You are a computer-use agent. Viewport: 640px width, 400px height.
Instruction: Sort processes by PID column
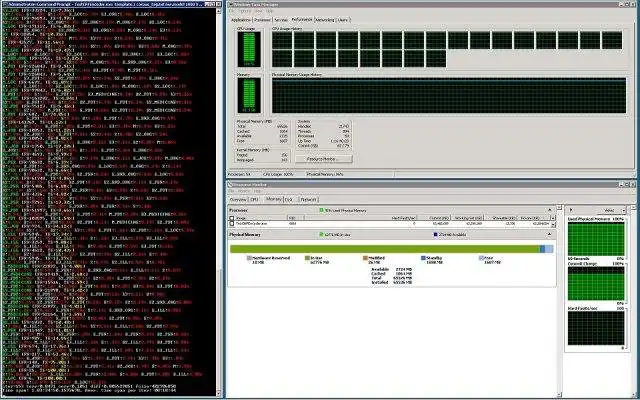[296, 218]
